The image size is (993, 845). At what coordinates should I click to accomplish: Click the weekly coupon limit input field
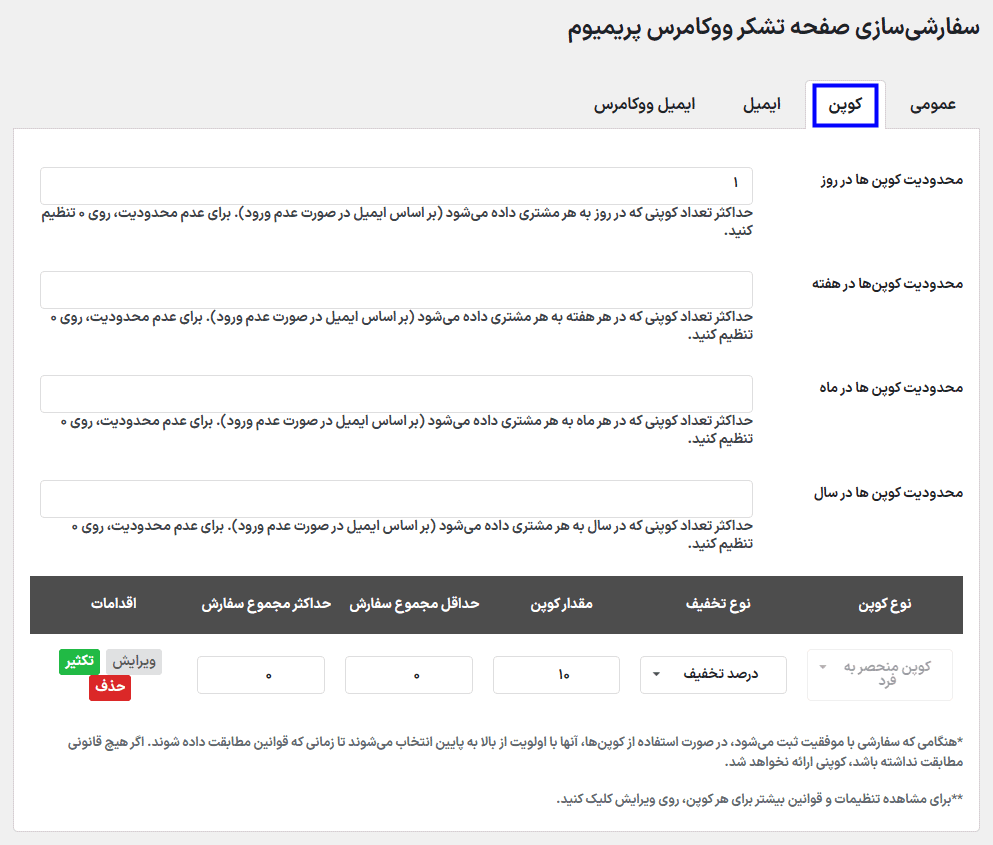click(x=396, y=289)
